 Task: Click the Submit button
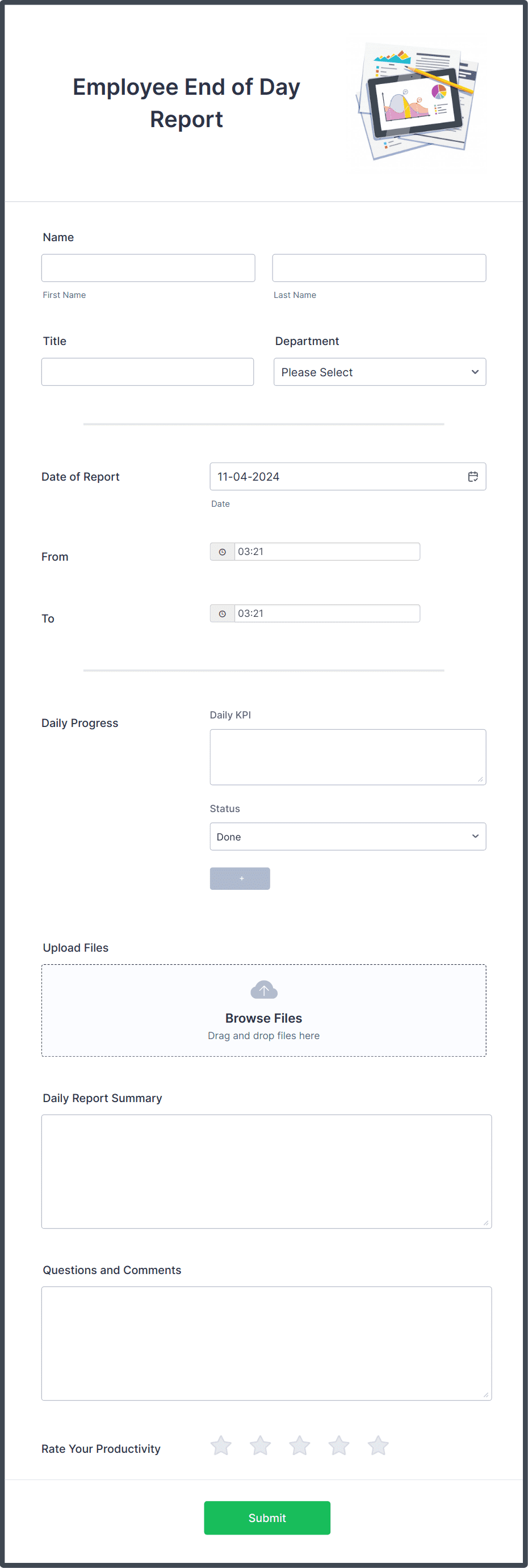(267, 1517)
